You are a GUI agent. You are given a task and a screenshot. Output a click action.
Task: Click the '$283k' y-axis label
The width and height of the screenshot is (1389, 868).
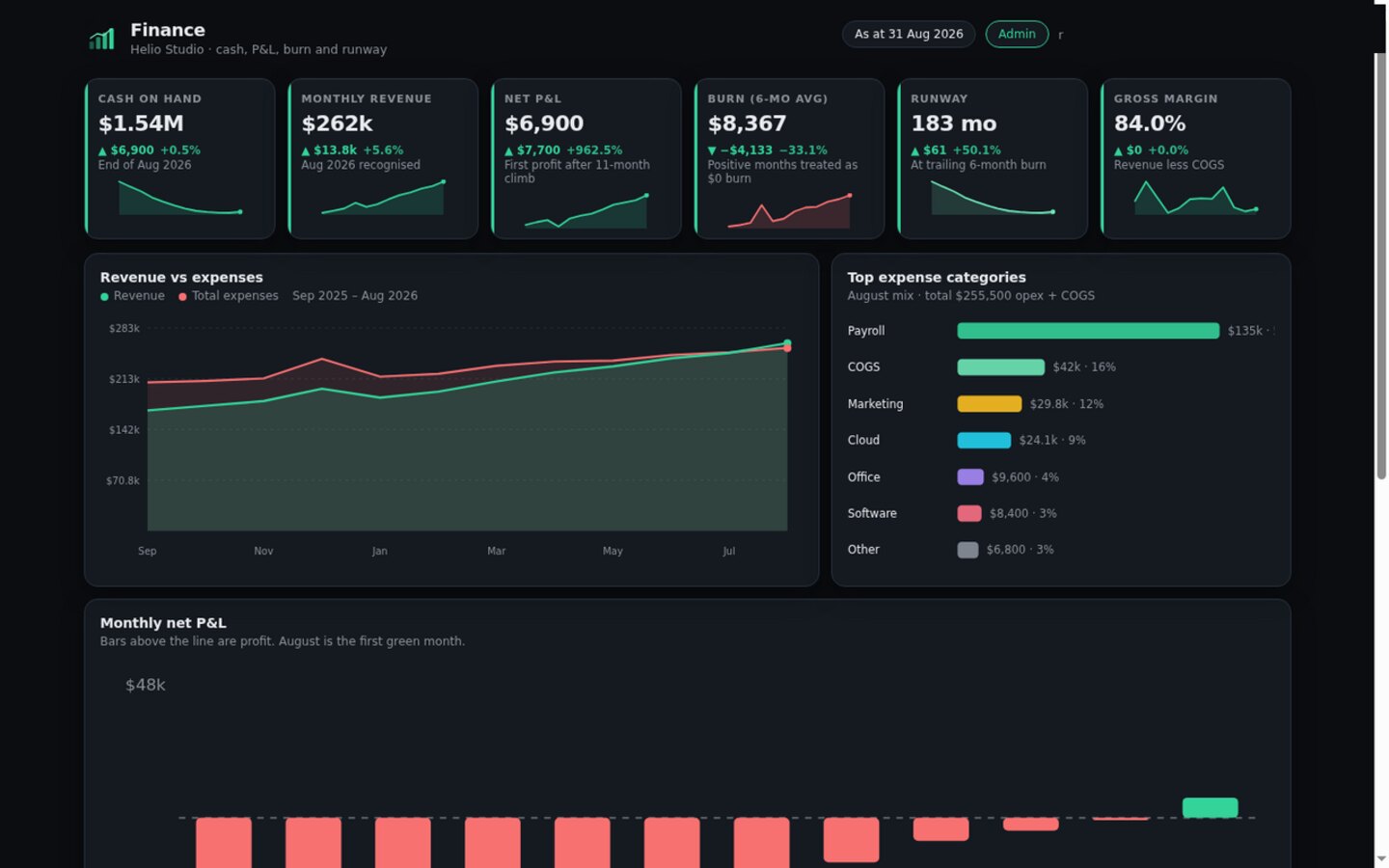(x=124, y=329)
